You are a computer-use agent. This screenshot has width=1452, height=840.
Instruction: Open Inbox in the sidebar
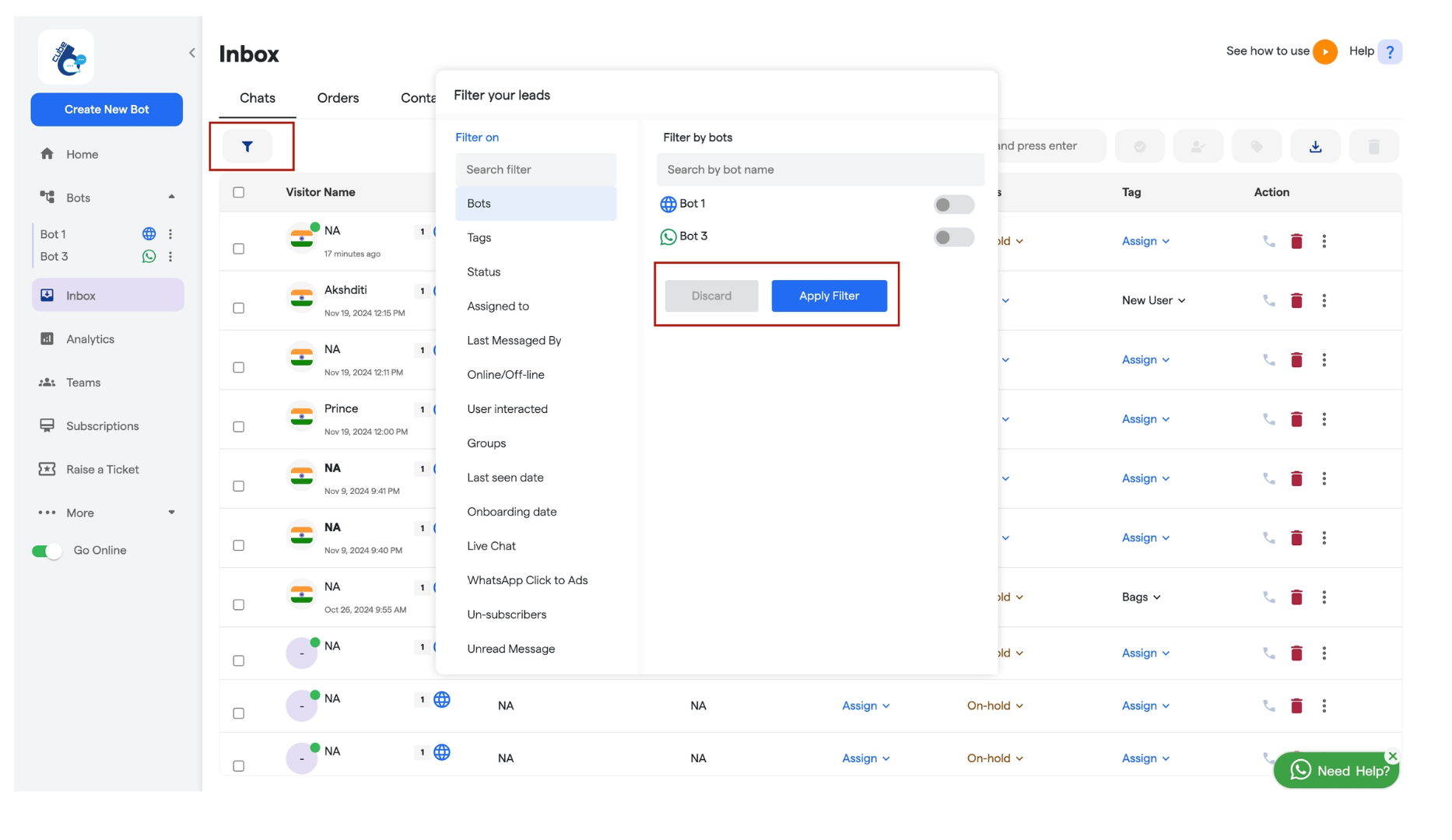(x=108, y=296)
